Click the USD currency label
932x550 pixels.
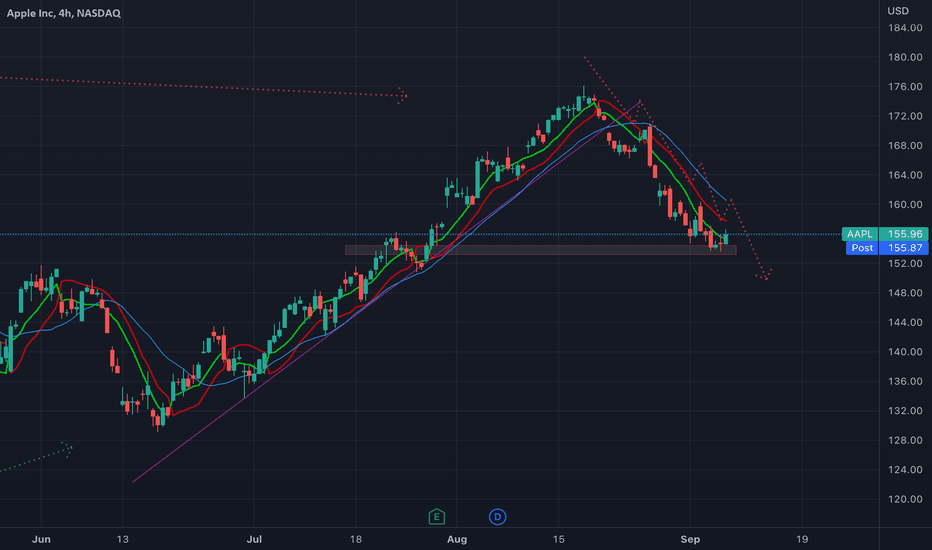tap(898, 11)
